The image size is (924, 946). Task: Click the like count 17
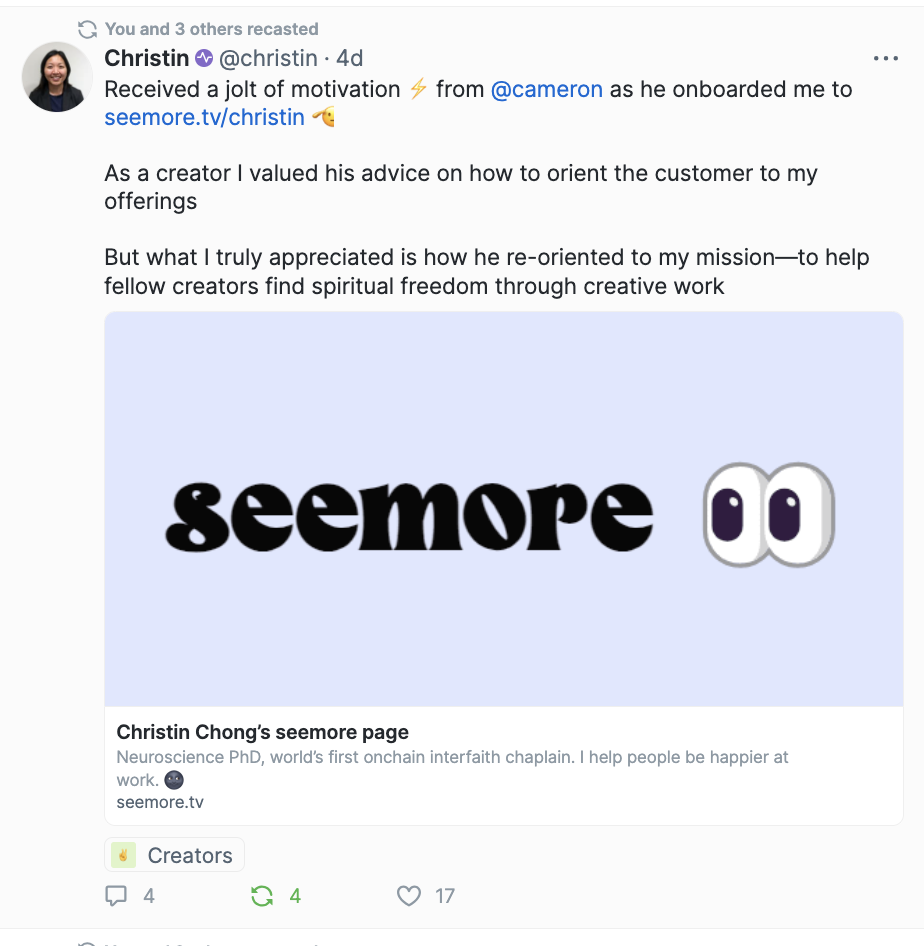pyautogui.click(x=445, y=896)
